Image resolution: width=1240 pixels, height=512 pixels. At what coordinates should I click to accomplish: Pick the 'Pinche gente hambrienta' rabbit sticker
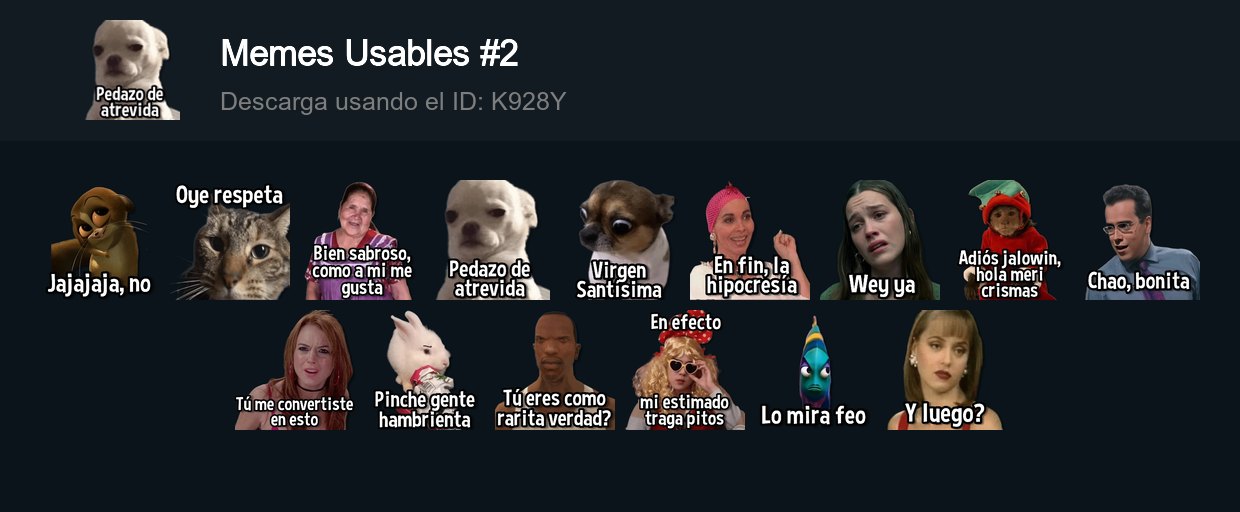tap(425, 370)
